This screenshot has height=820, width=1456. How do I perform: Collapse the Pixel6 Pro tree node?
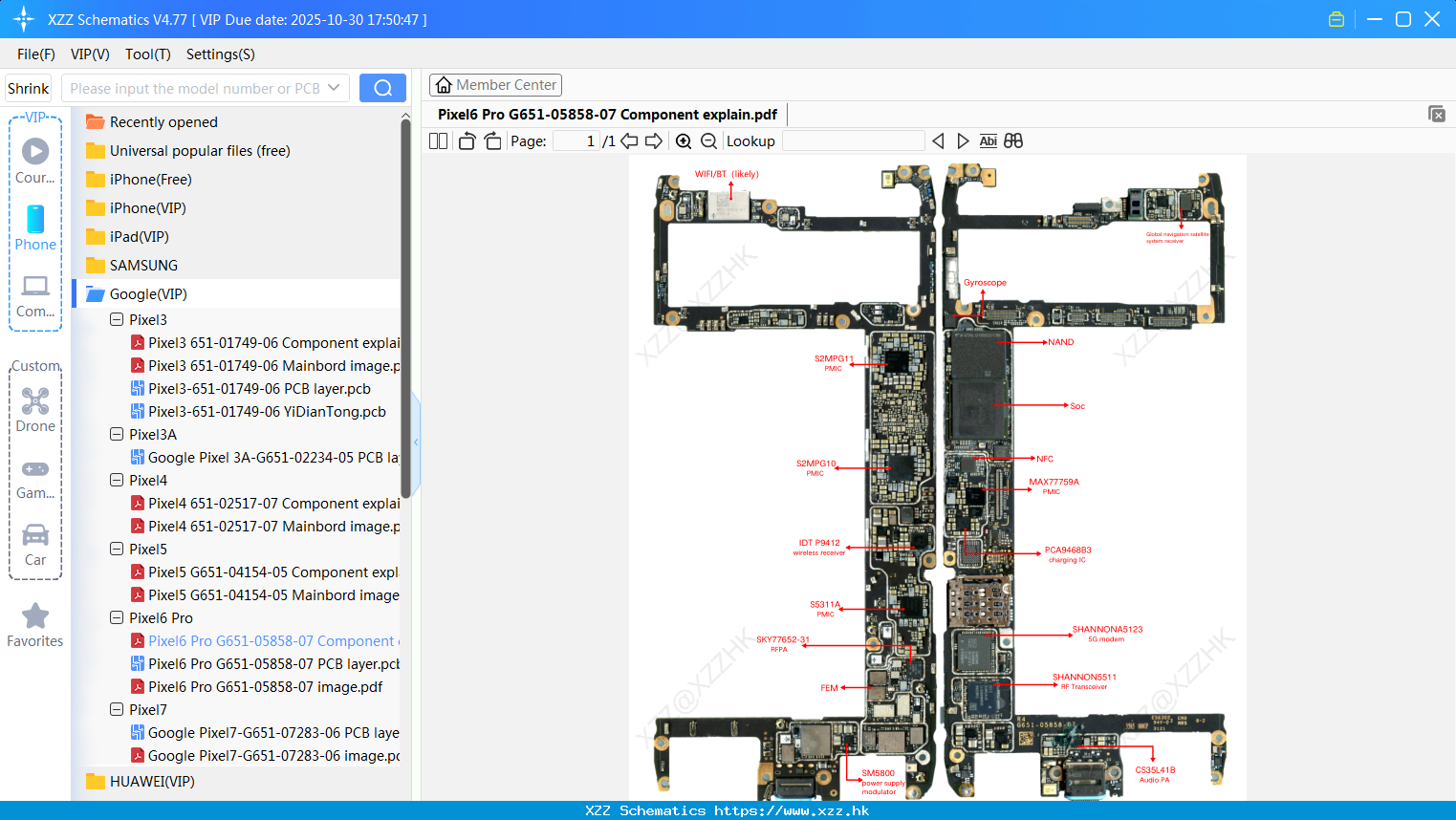(117, 617)
